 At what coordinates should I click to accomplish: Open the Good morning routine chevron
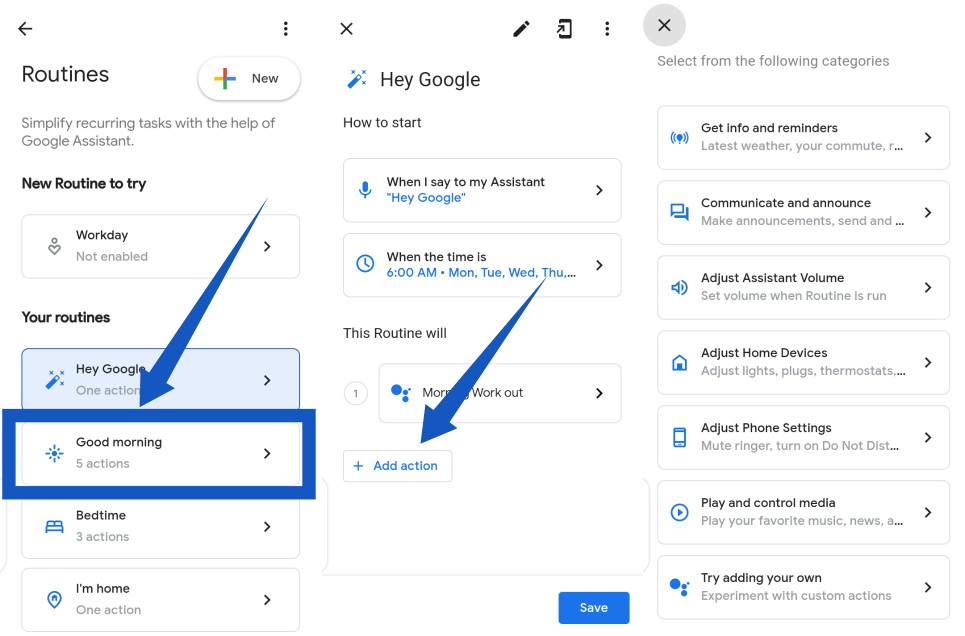click(x=267, y=454)
